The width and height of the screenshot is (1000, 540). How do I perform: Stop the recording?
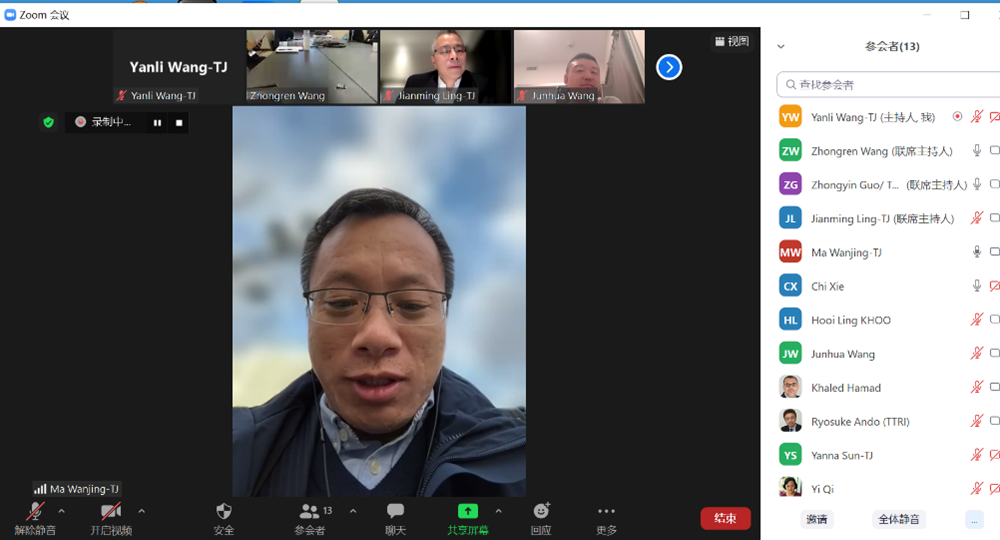pyautogui.click(x=179, y=122)
